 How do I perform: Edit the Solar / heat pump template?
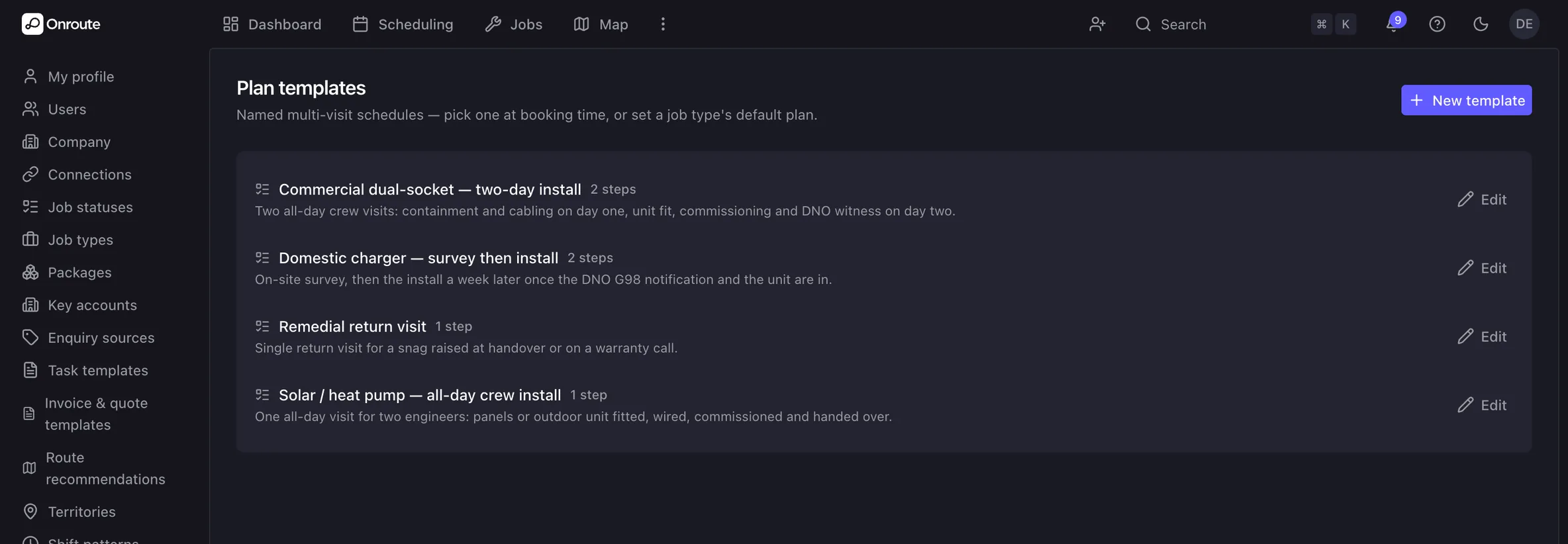1482,404
